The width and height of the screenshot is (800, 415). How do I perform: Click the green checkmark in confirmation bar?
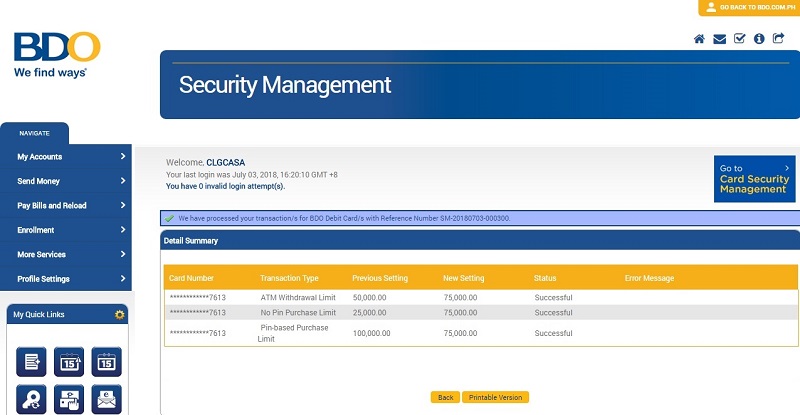169,218
